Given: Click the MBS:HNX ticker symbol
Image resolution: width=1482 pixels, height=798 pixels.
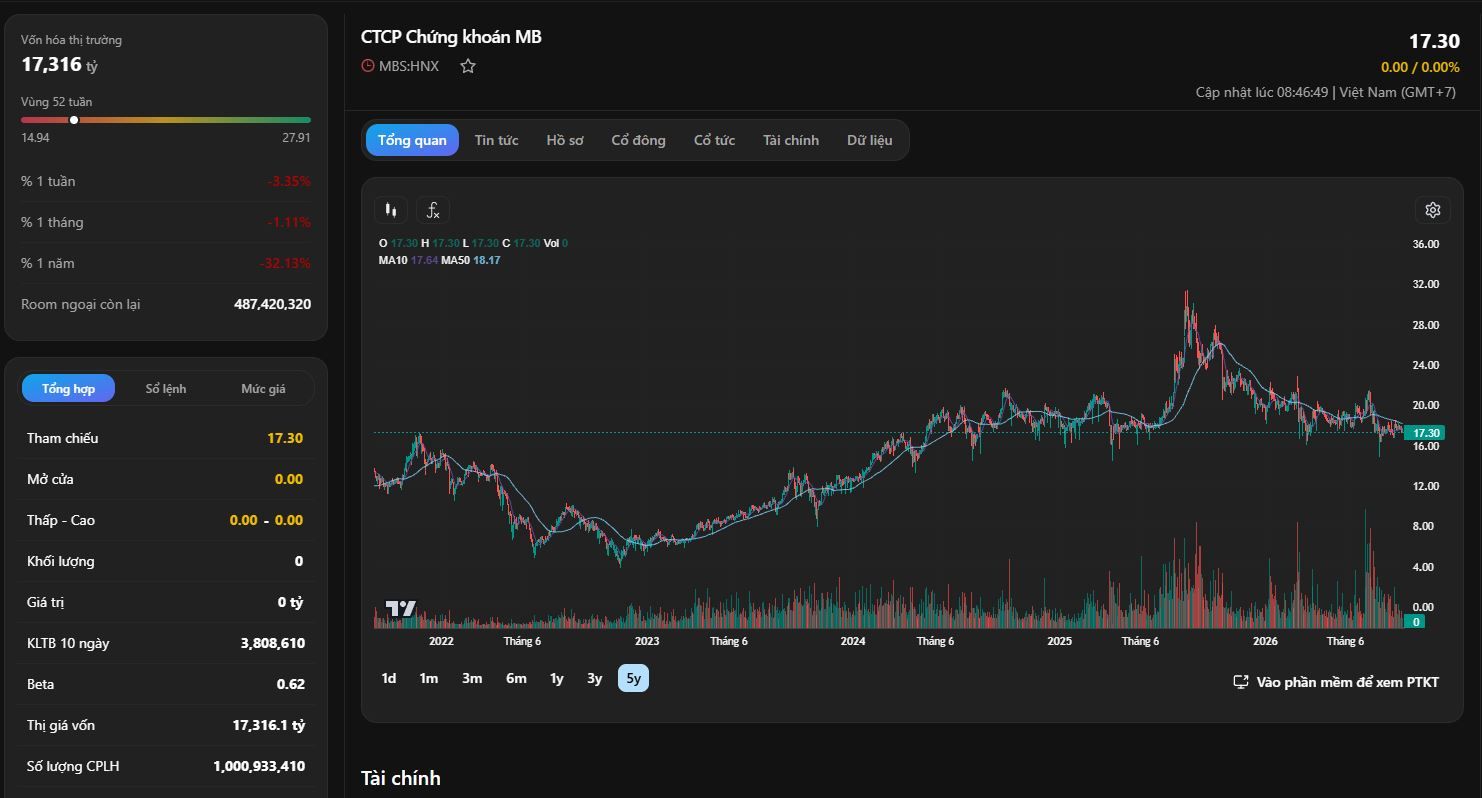Looking at the screenshot, I should pyautogui.click(x=409, y=66).
